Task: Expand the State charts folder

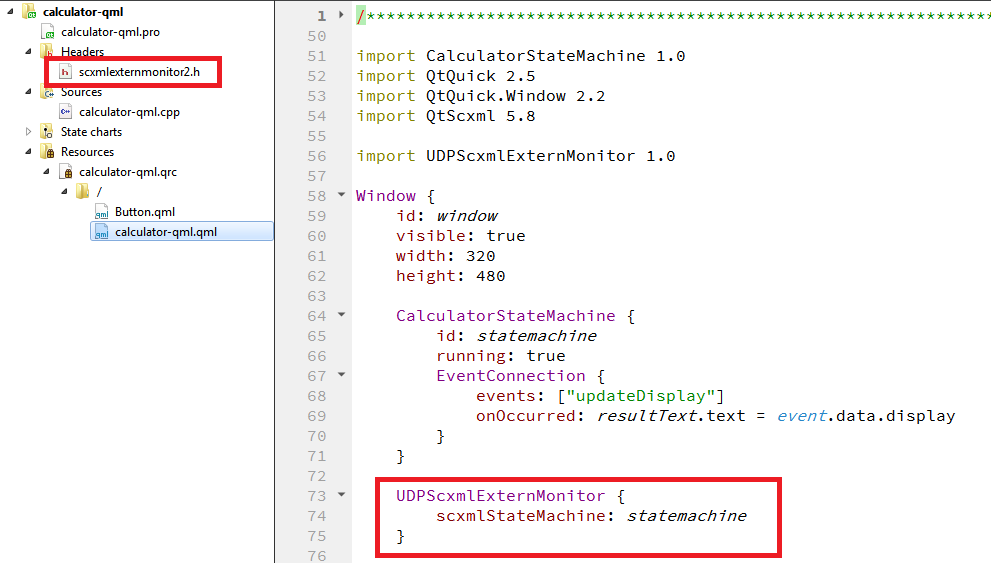Action: point(28,131)
